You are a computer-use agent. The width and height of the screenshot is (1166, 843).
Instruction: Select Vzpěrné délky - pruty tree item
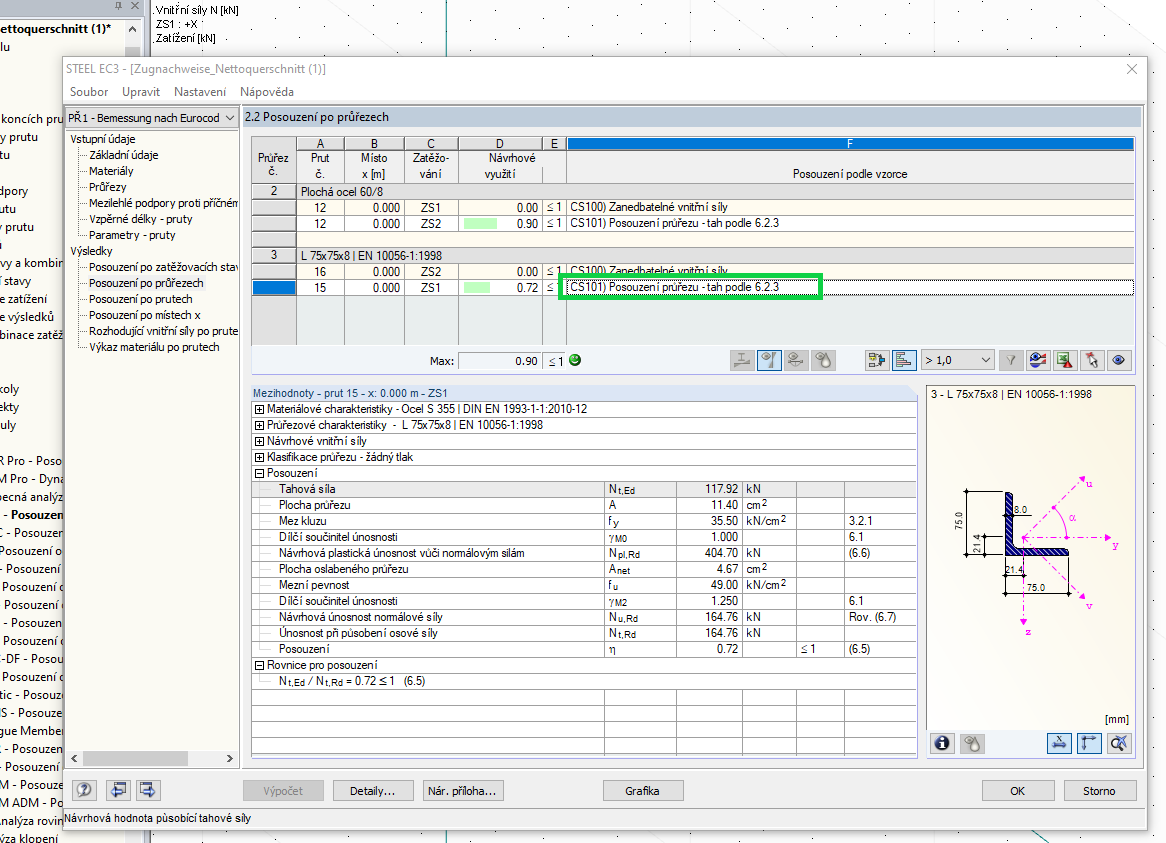(141, 219)
